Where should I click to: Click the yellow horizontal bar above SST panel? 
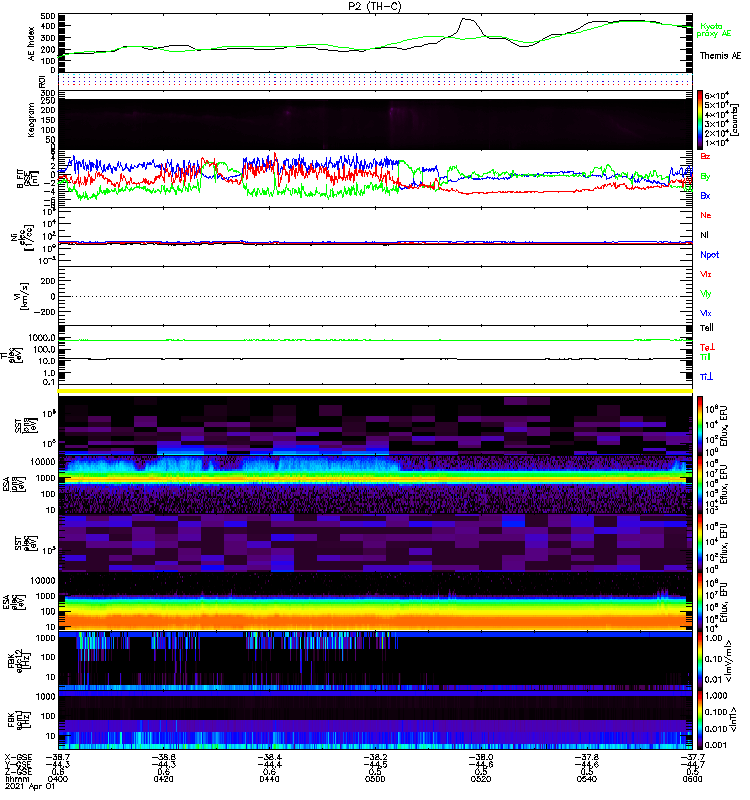coord(375,391)
